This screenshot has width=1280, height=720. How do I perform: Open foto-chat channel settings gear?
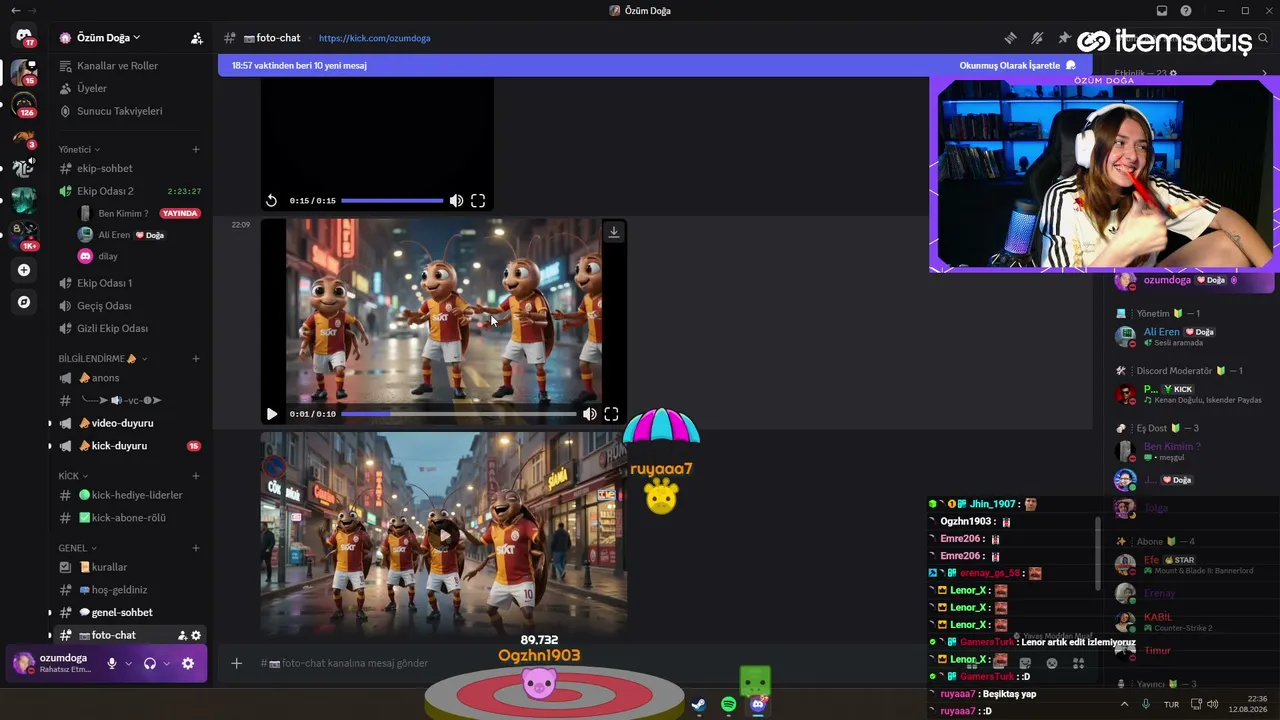tap(196, 635)
